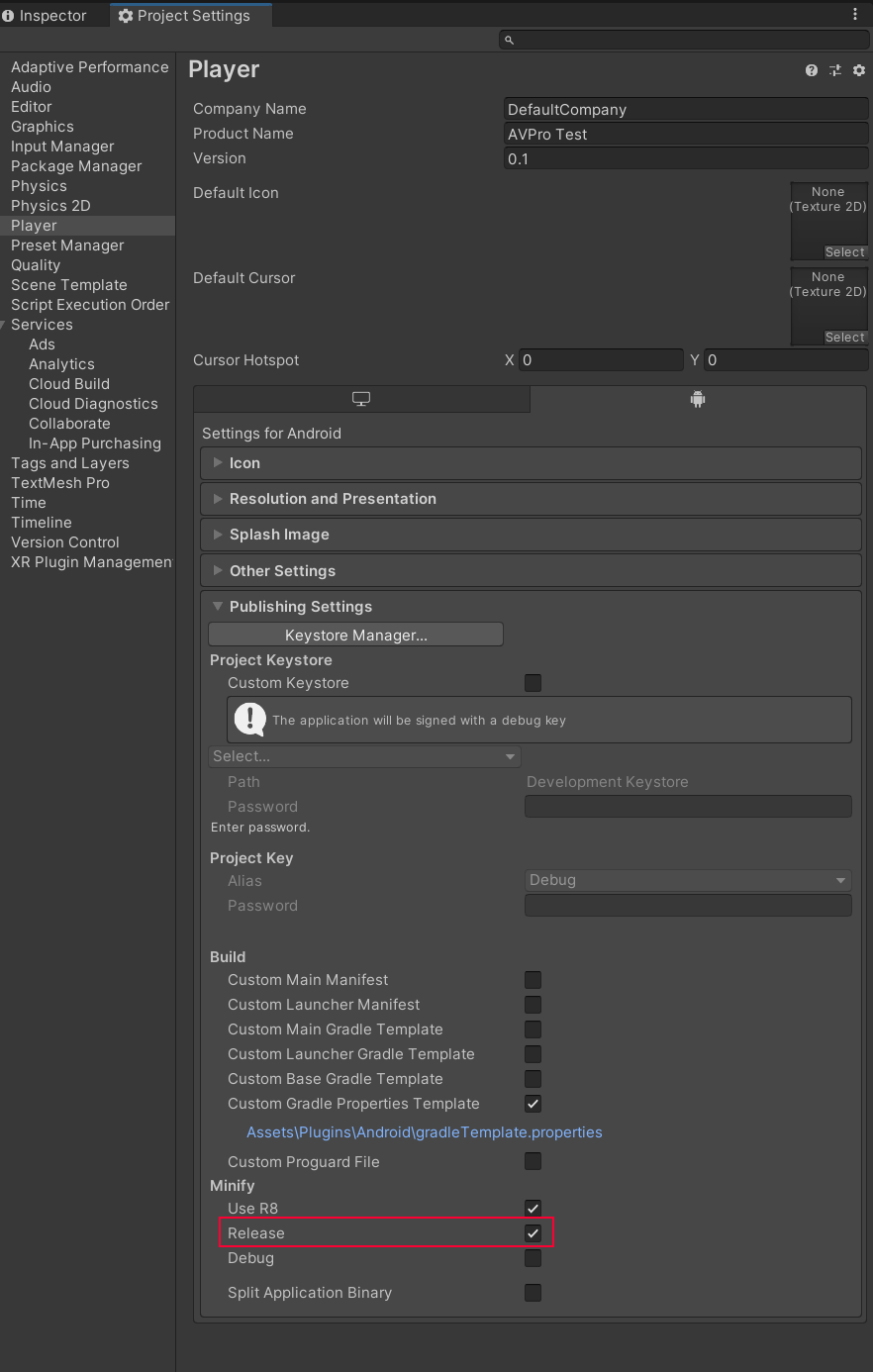Open the preset selector icon for Player settings
The height and width of the screenshot is (1372, 873).
click(835, 70)
